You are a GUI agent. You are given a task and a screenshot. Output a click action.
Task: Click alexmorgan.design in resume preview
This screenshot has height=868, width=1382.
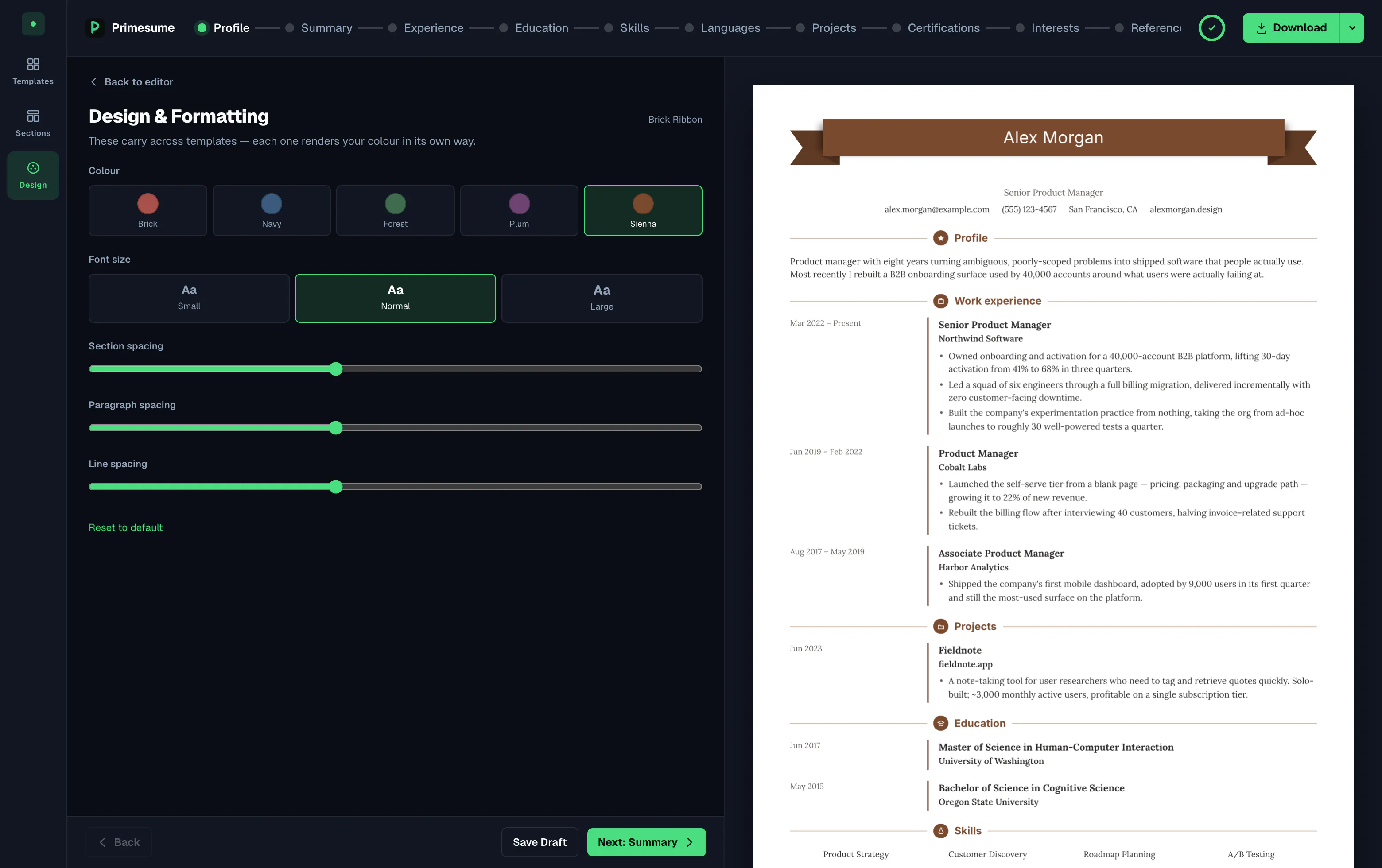coord(1186,209)
